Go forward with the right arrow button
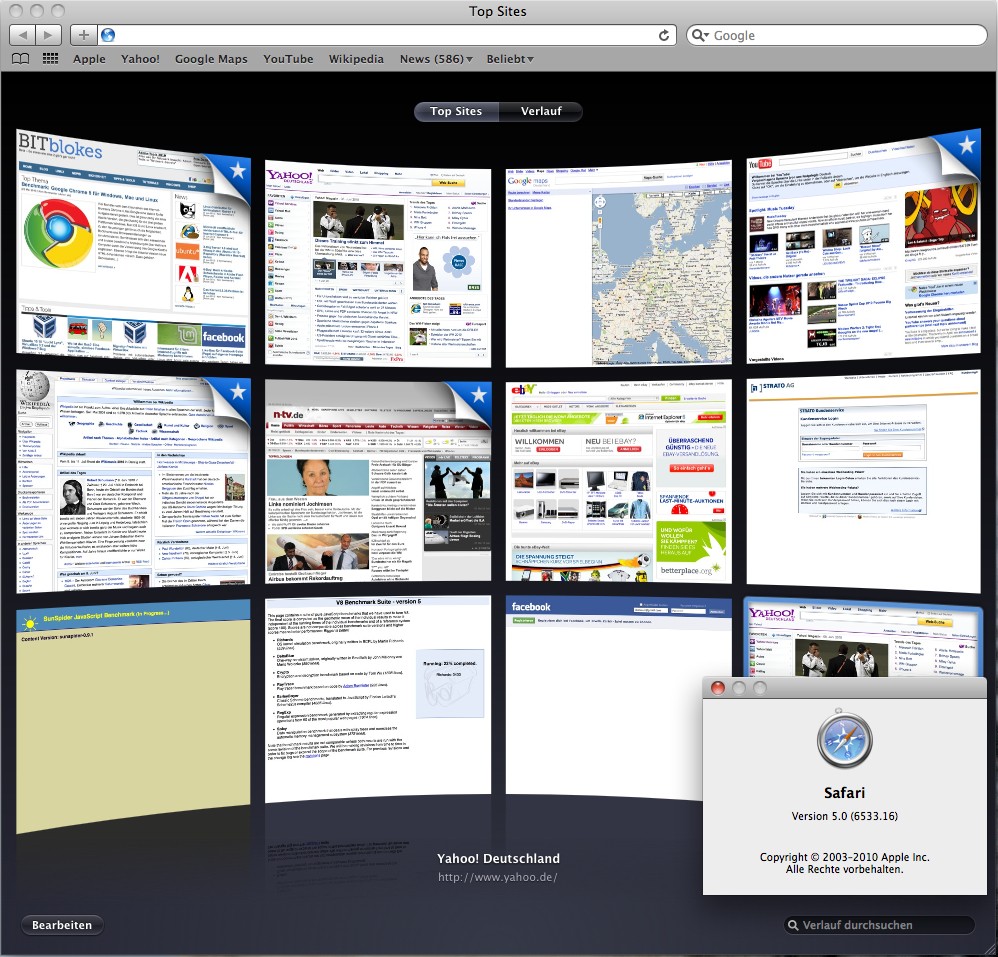The height and width of the screenshot is (957, 998). (x=48, y=34)
